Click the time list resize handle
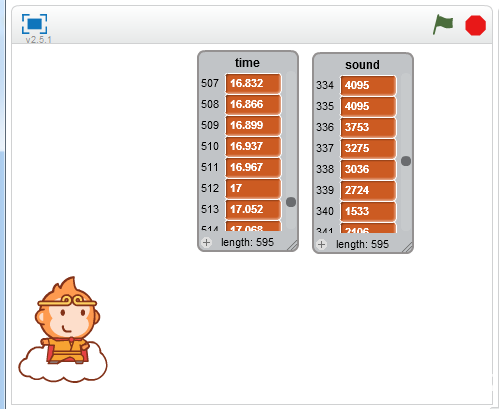This screenshot has height=409, width=499. pos(292,245)
